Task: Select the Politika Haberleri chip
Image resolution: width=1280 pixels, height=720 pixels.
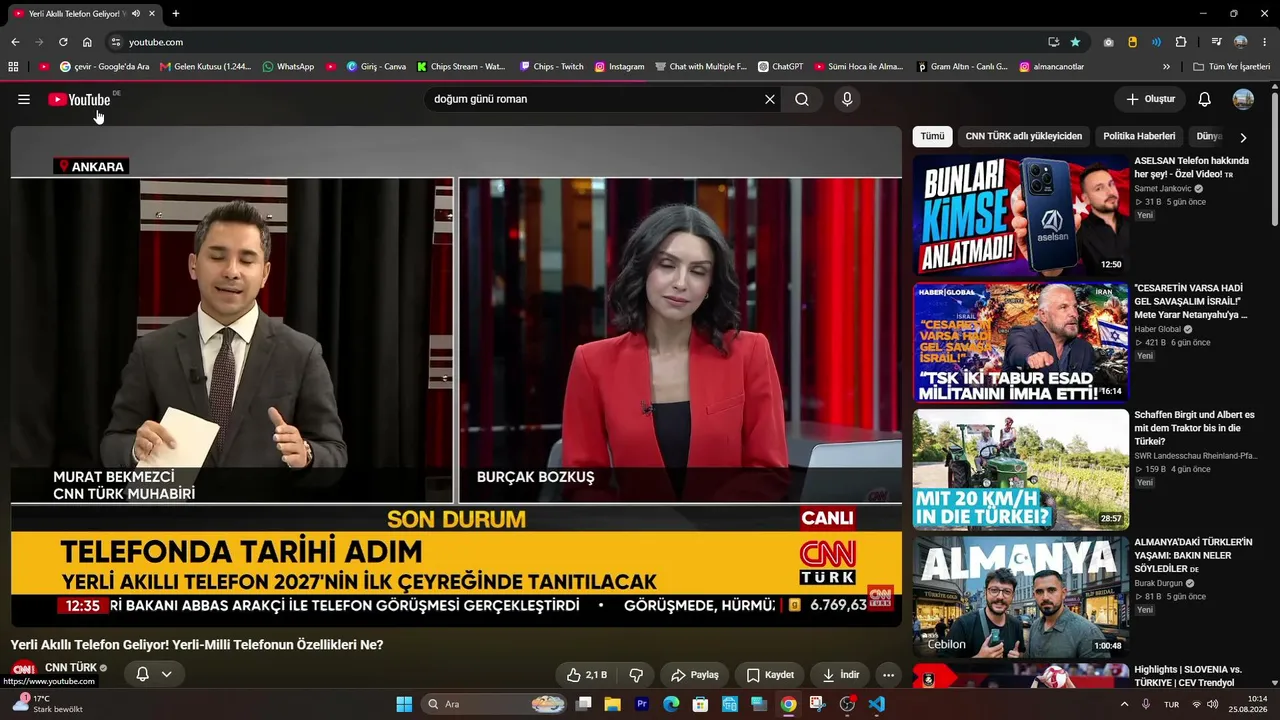Action: [1139, 136]
